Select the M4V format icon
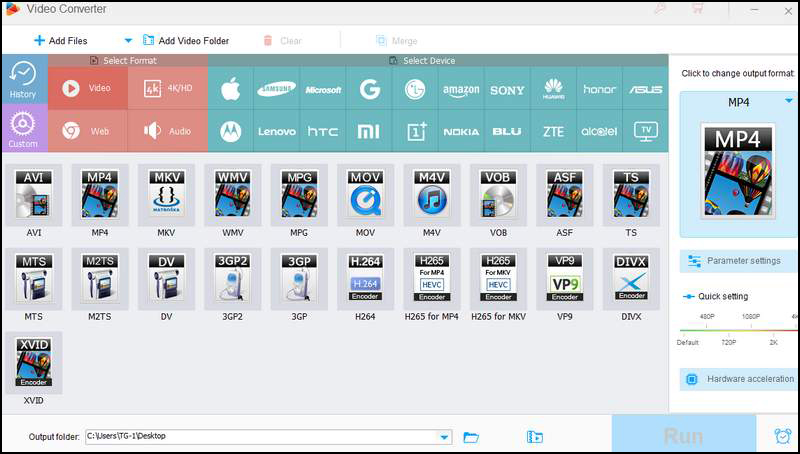Image resolution: width=800 pixels, height=454 pixels. [432, 195]
